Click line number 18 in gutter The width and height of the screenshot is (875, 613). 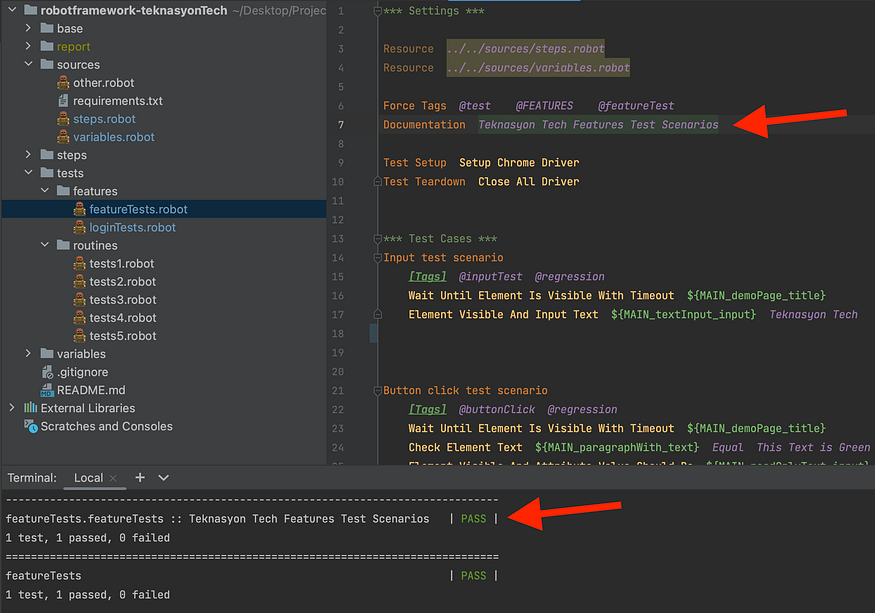tap(338, 334)
